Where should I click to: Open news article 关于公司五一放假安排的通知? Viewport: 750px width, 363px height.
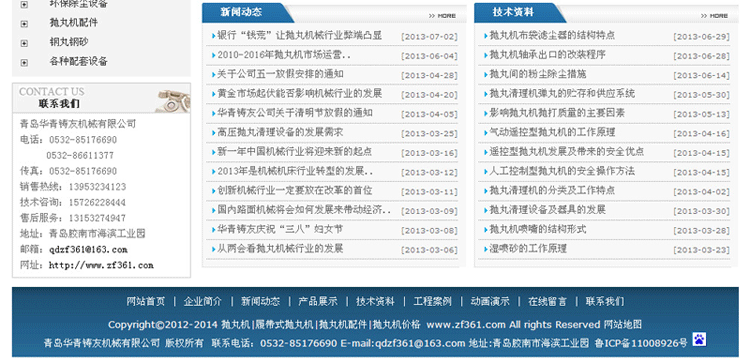click(x=280, y=74)
